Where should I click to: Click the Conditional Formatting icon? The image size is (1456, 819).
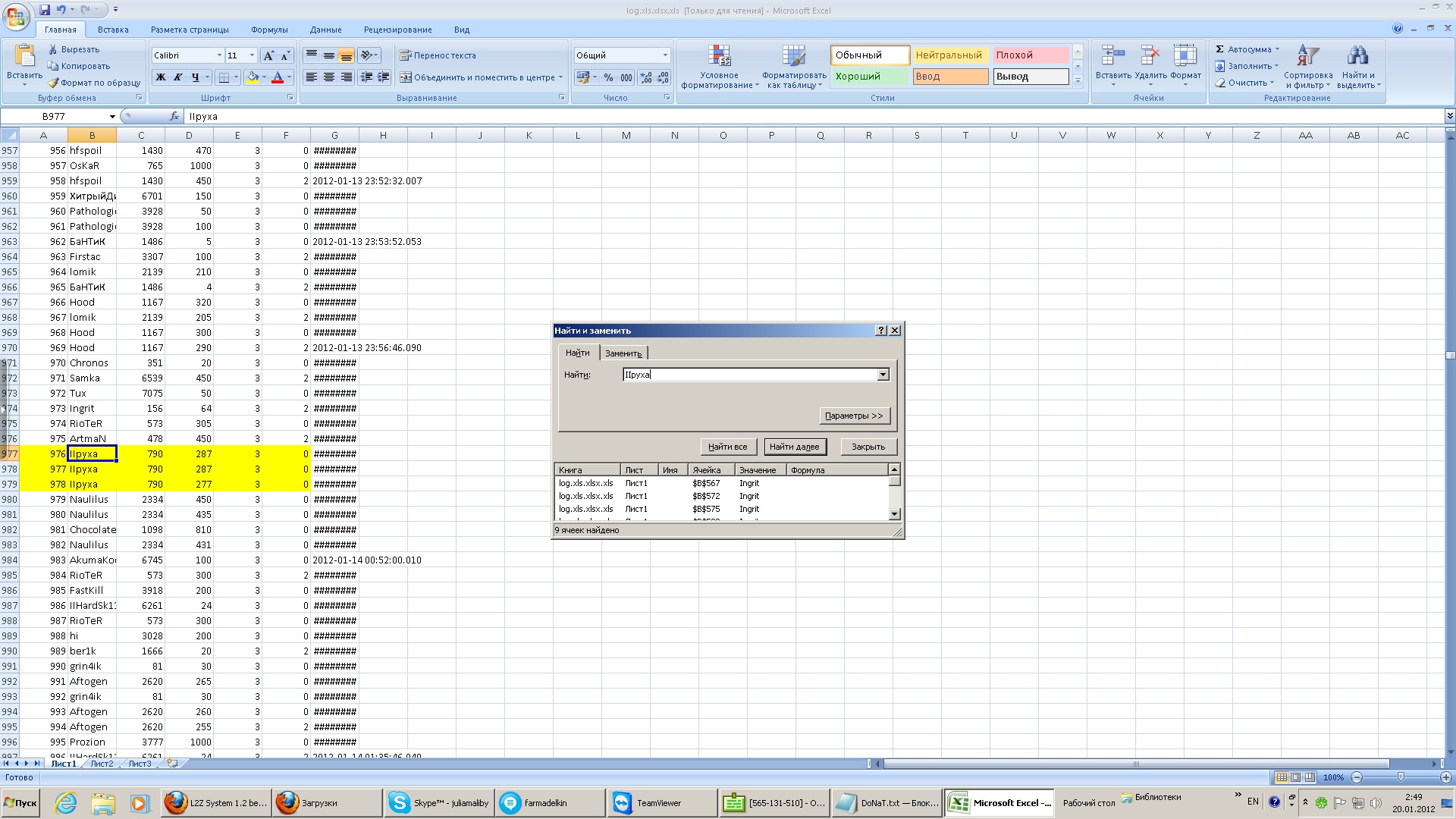pos(718,57)
